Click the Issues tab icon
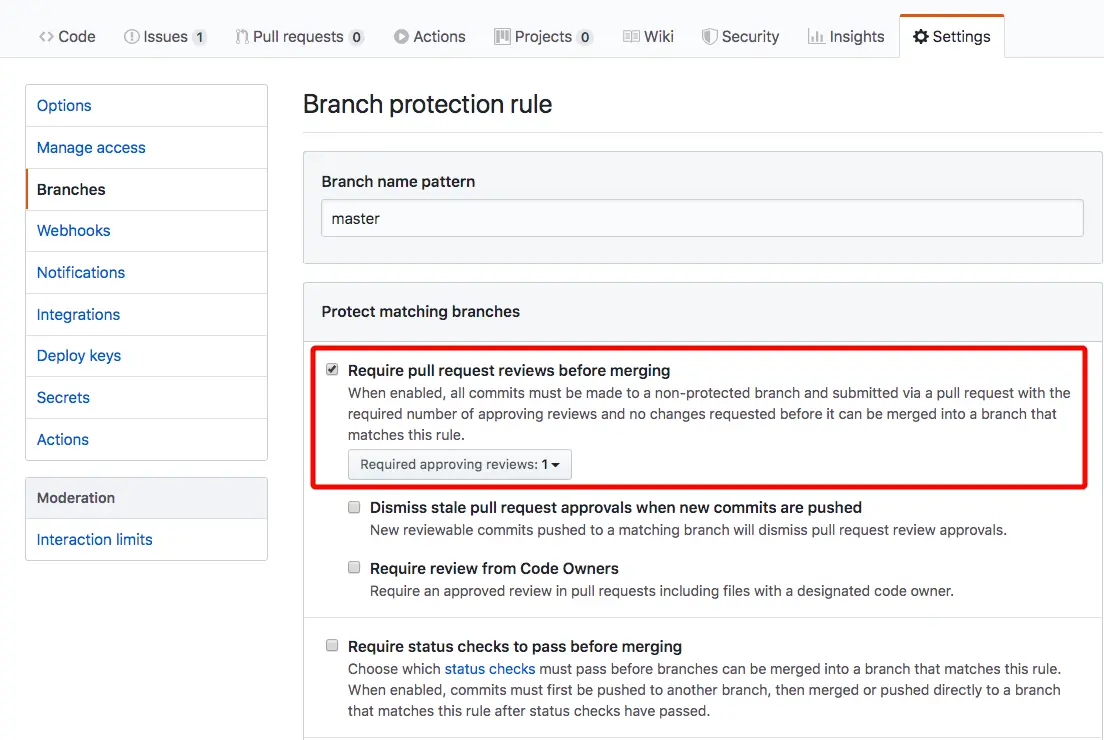The width and height of the screenshot is (1104, 740). [x=132, y=37]
